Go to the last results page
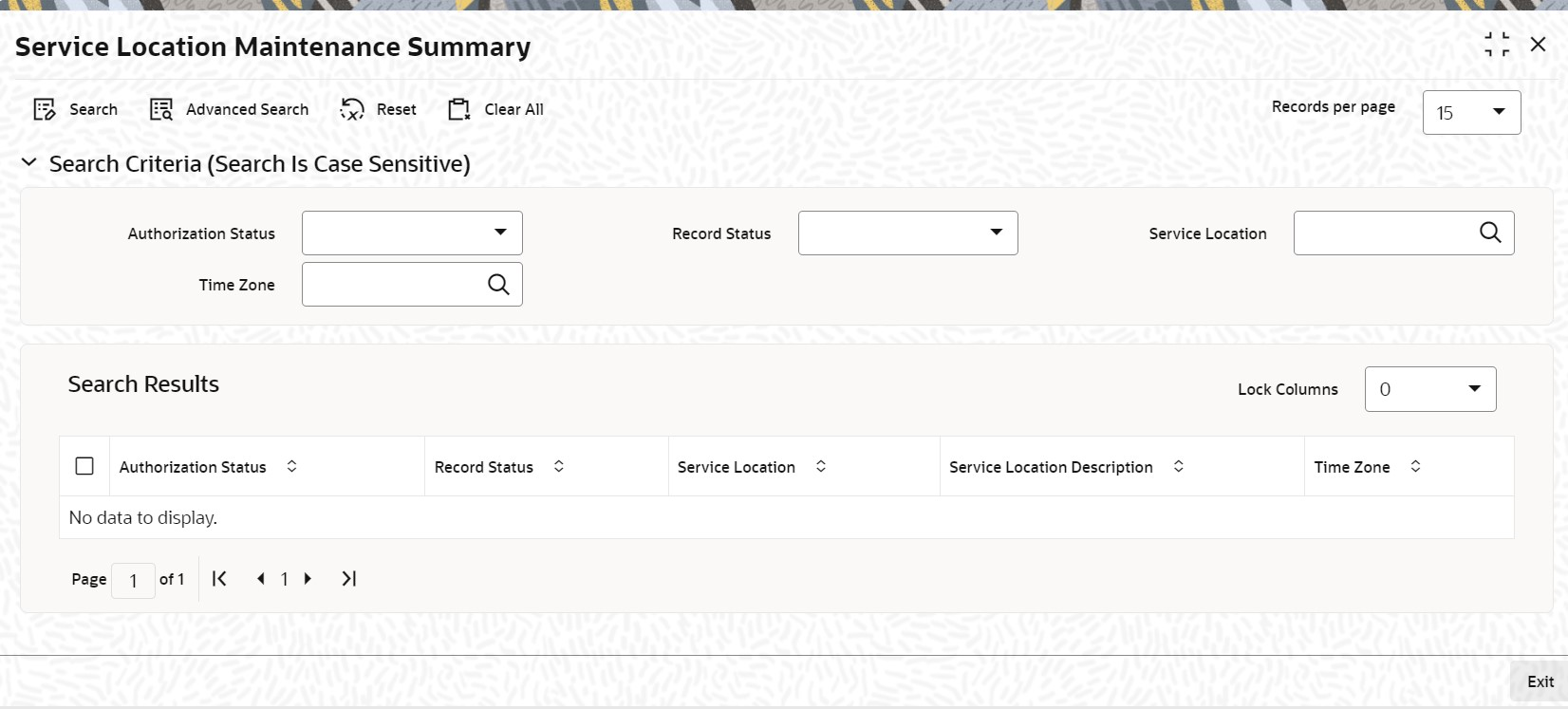The image size is (1568, 709). [348, 579]
